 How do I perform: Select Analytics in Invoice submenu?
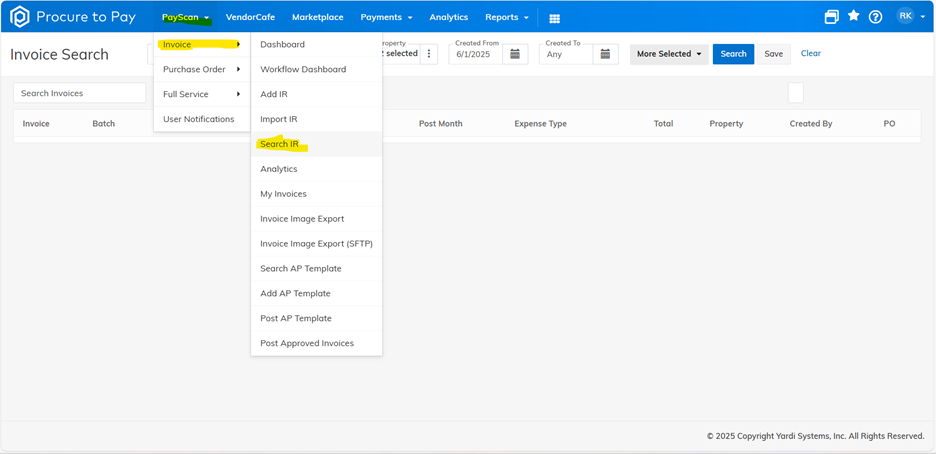click(x=316, y=169)
